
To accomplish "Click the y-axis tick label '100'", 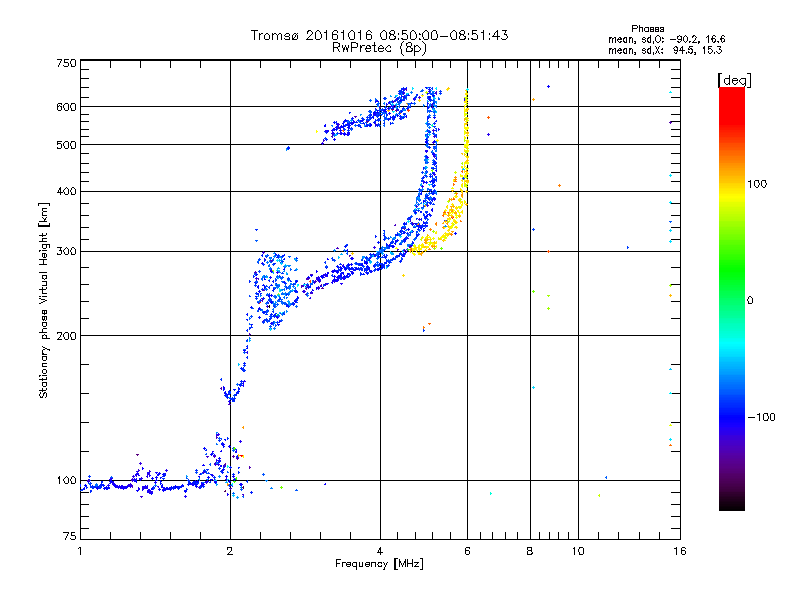I will (x=67, y=481).
